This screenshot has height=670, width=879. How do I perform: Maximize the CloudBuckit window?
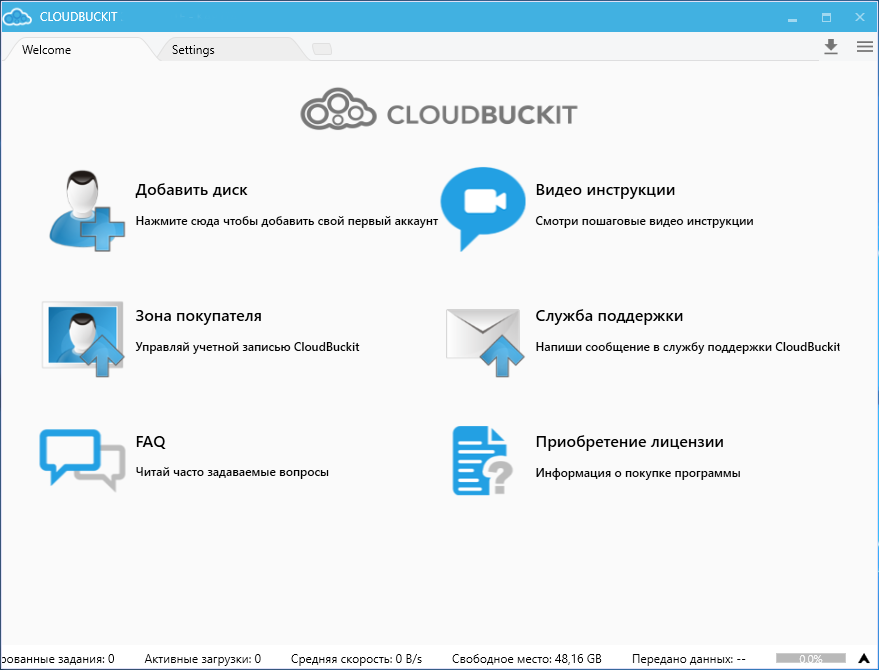(826, 17)
